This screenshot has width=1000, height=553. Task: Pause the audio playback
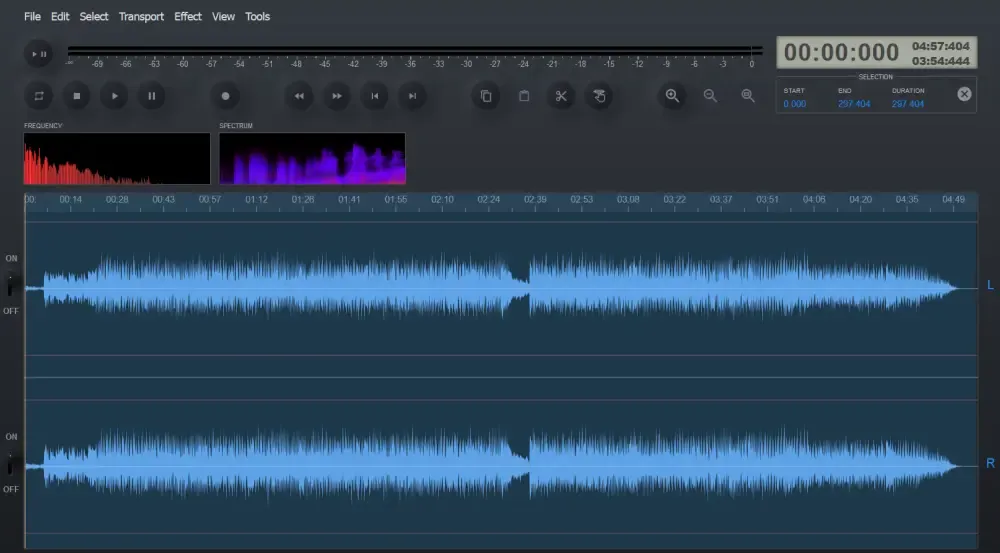point(152,96)
